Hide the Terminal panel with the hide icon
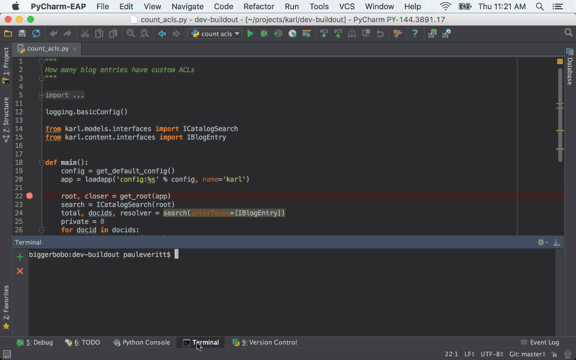 557,242
